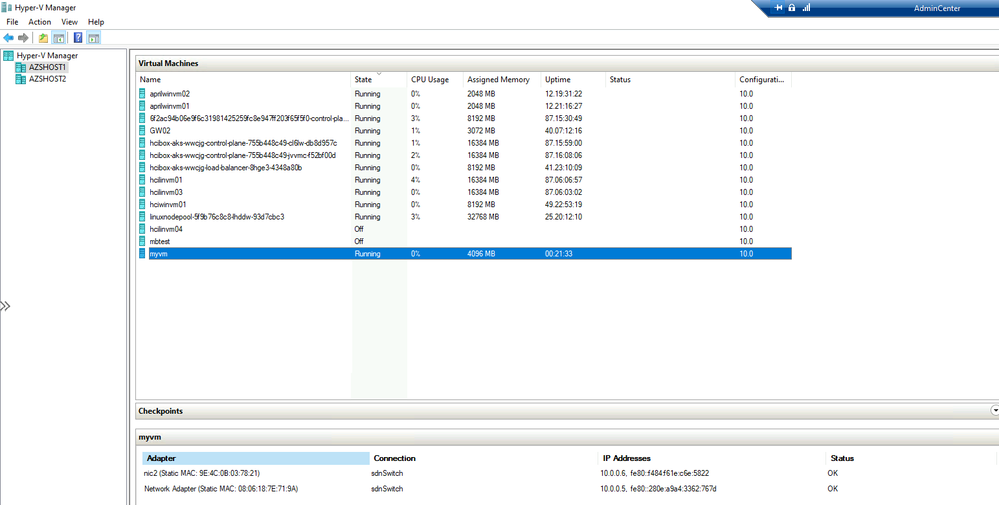
Task: Select the Network Adapter static MAC row
Action: [569, 488]
